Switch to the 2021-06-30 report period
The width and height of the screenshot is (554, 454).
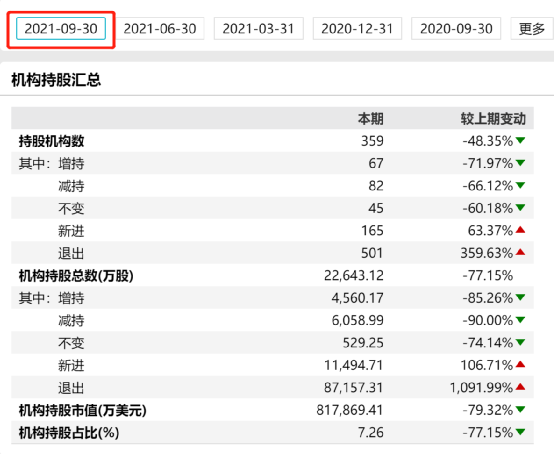click(x=160, y=29)
